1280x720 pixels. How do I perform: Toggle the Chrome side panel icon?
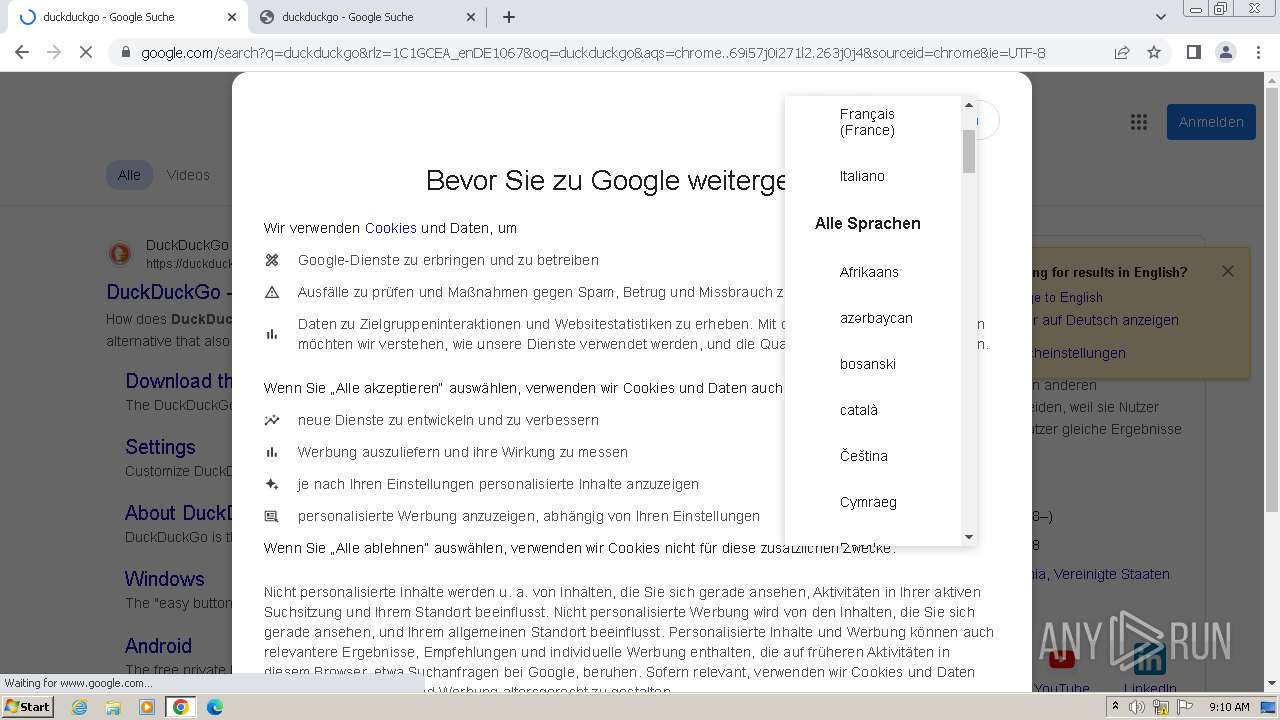click(1193, 52)
